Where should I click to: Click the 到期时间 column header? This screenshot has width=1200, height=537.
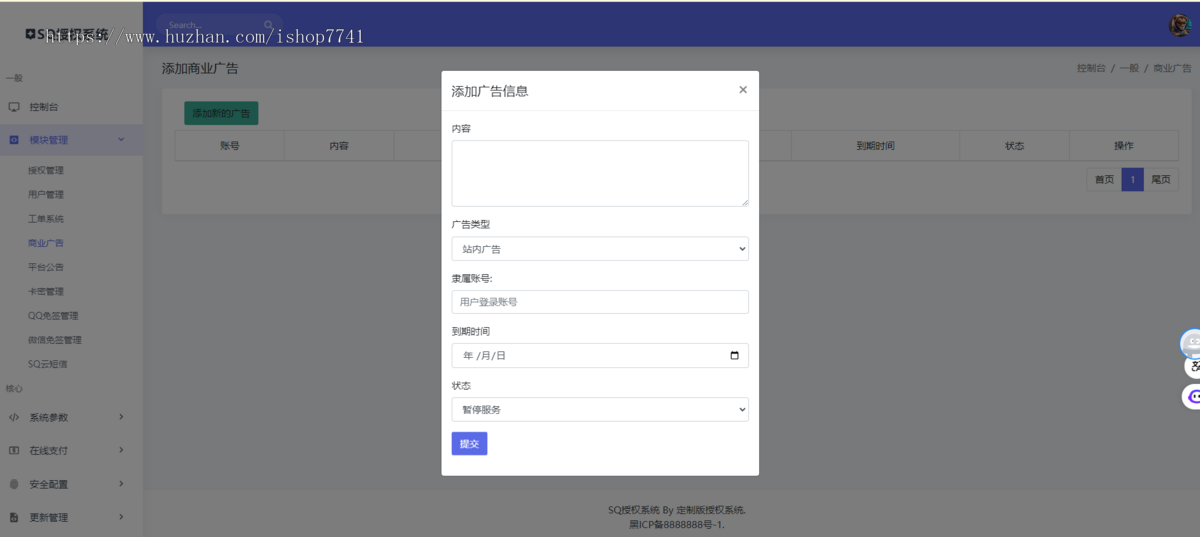tap(875, 146)
